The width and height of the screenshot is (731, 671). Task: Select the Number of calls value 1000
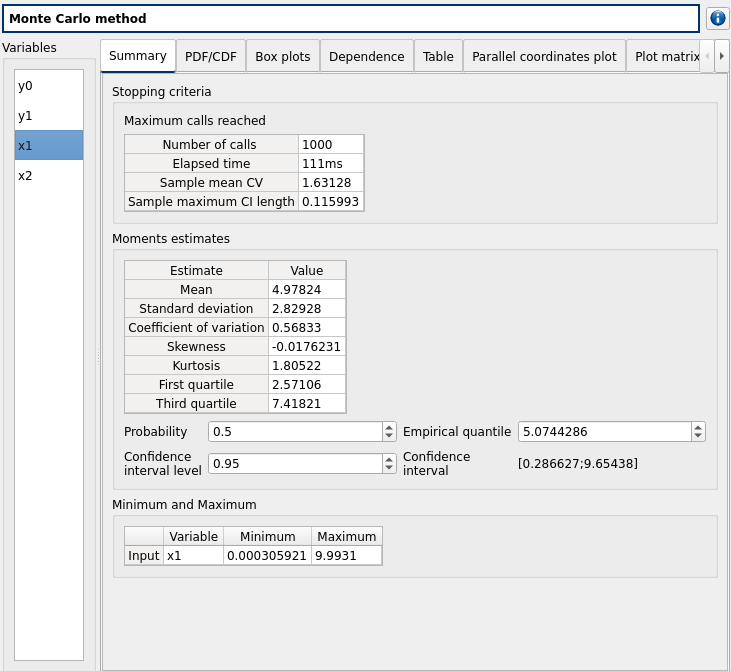[x=331, y=145]
